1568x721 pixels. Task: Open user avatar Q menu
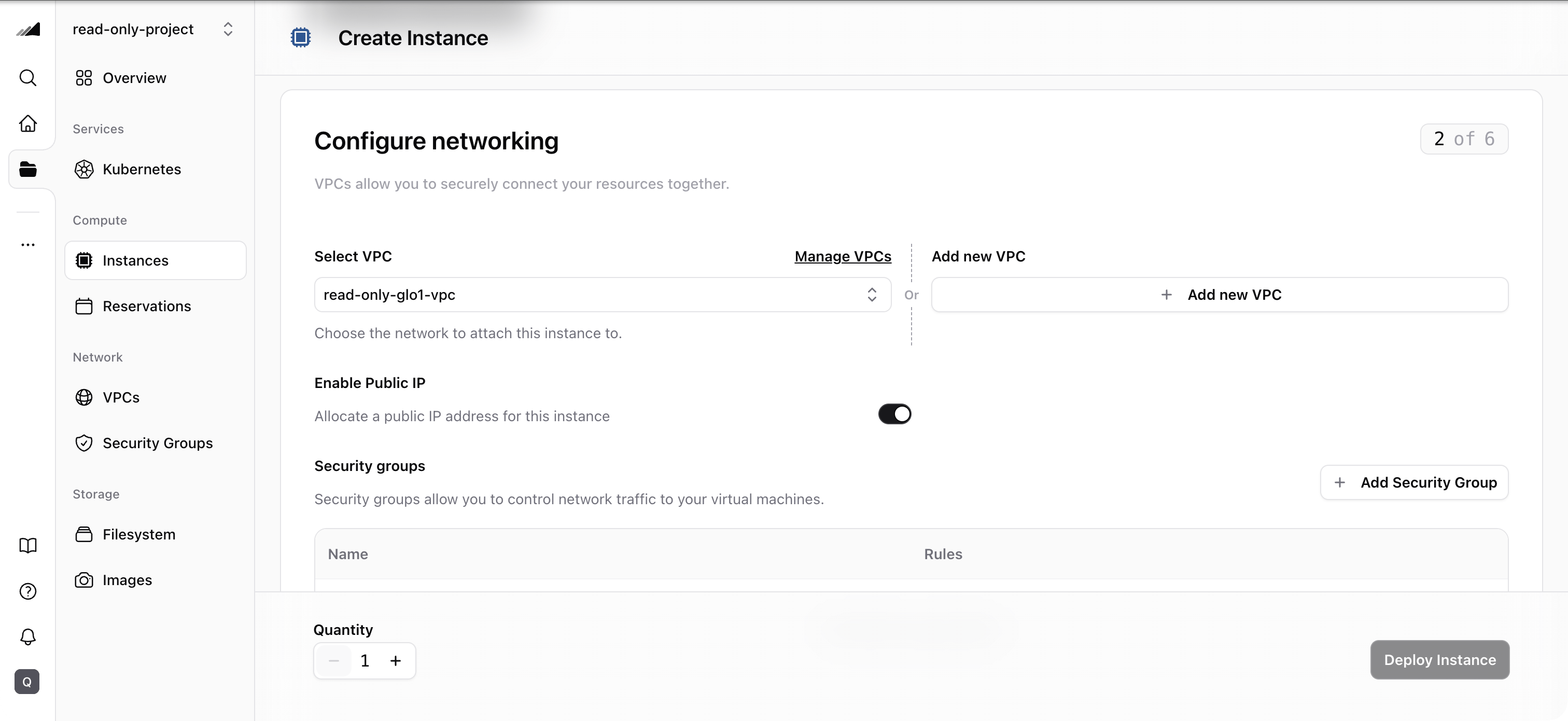[x=27, y=682]
